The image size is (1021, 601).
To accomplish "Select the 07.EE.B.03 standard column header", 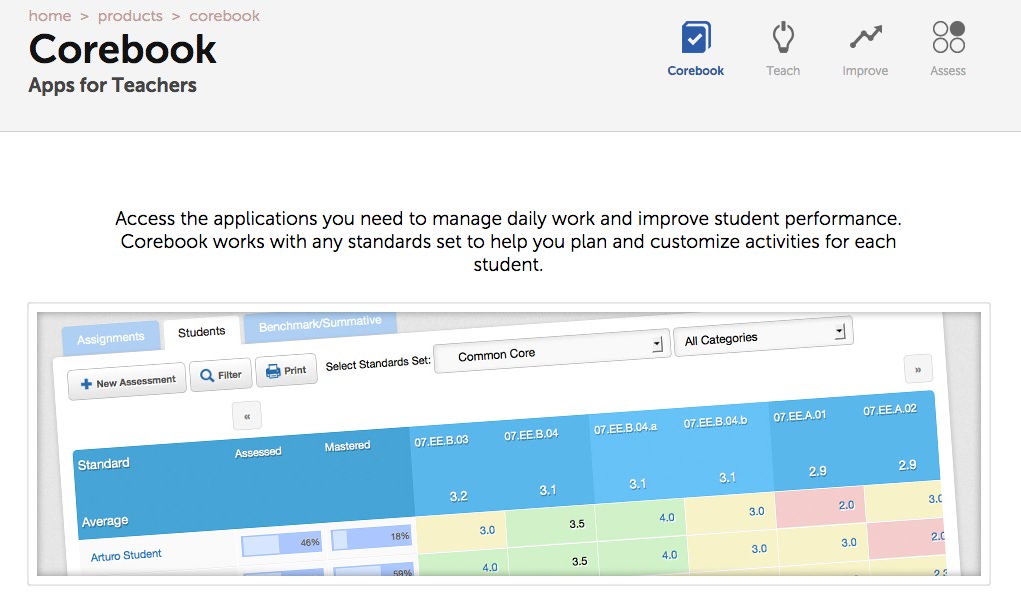I will point(441,441).
